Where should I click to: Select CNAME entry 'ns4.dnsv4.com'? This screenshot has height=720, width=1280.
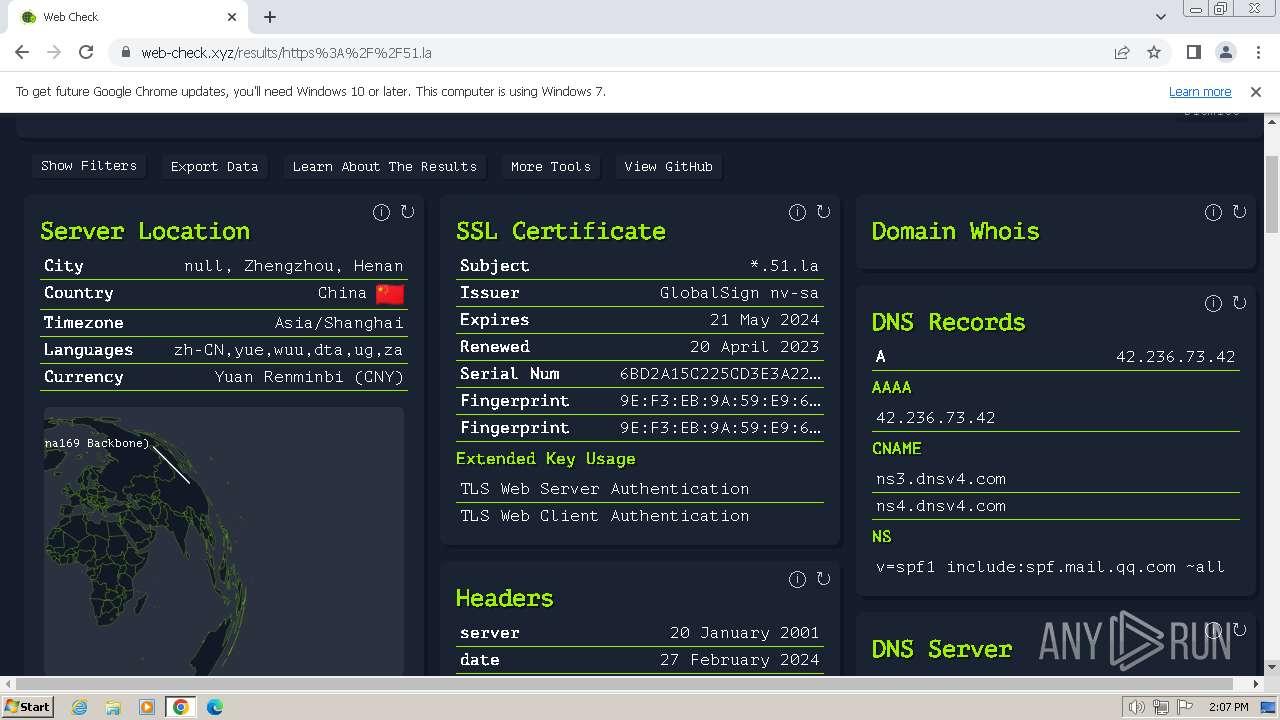[x=941, y=506]
